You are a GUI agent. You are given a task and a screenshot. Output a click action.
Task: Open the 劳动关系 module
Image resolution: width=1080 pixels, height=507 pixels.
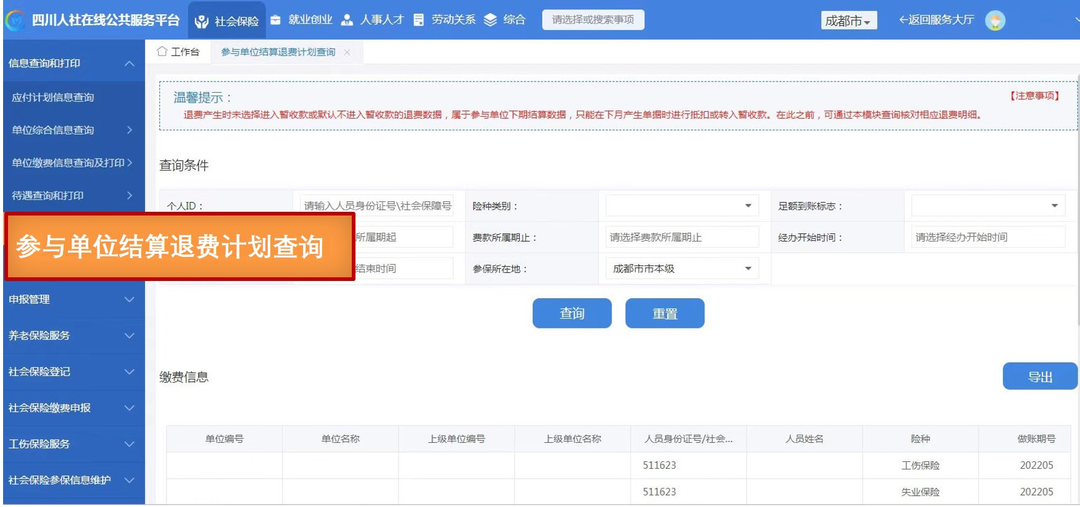point(444,20)
